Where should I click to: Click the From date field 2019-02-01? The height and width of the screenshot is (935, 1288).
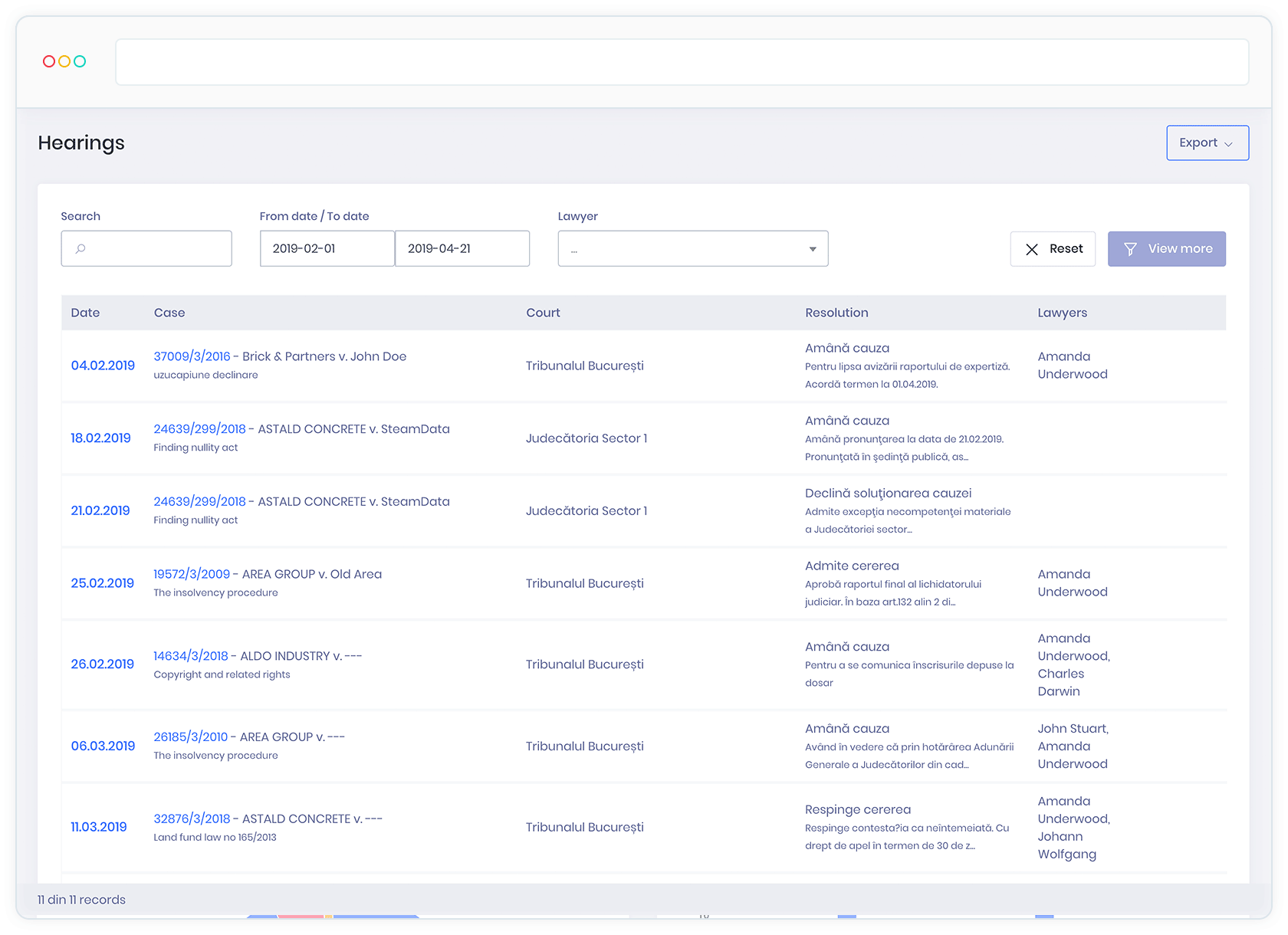tap(327, 248)
